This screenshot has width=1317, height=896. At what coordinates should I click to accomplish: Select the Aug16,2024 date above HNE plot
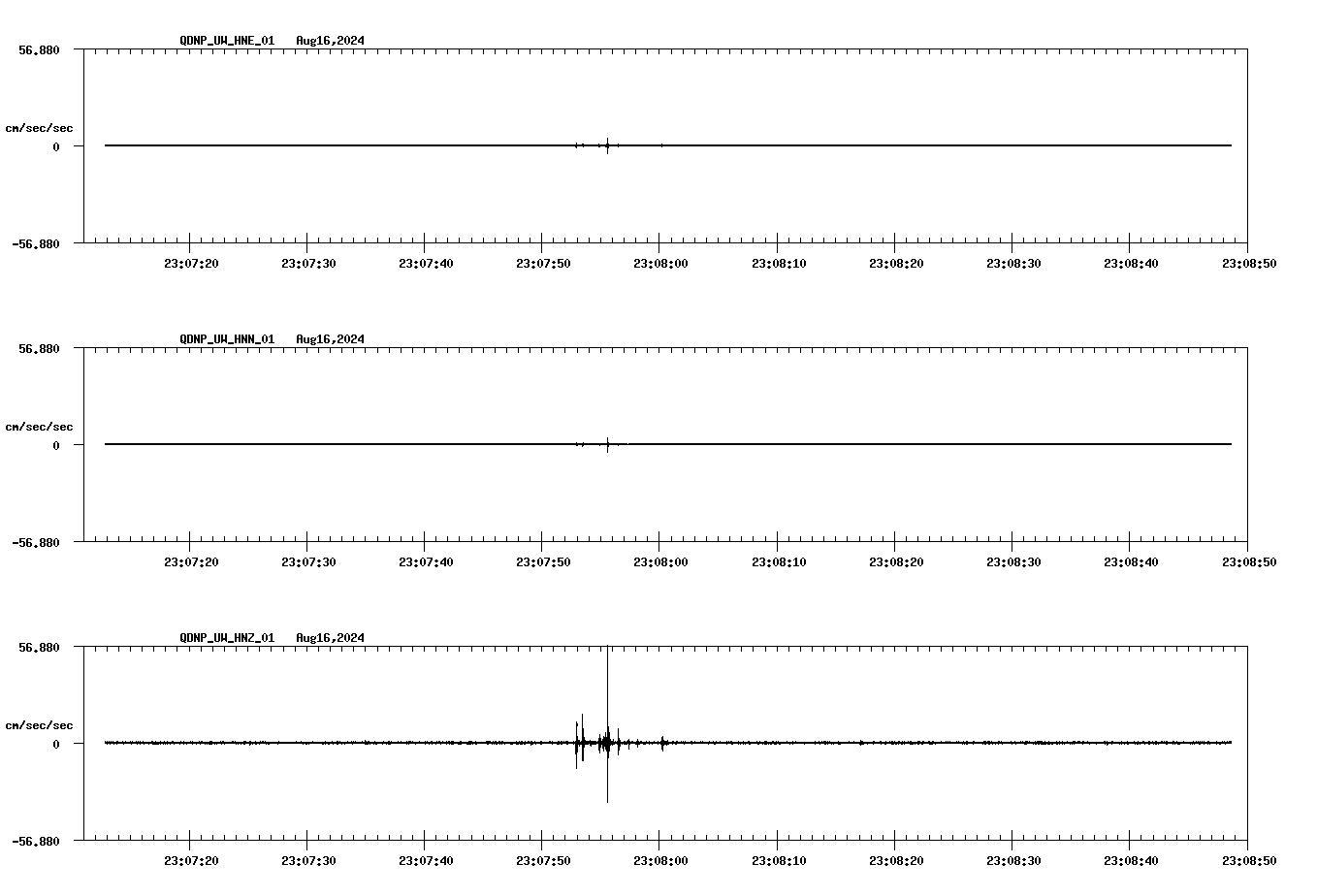click(331, 41)
